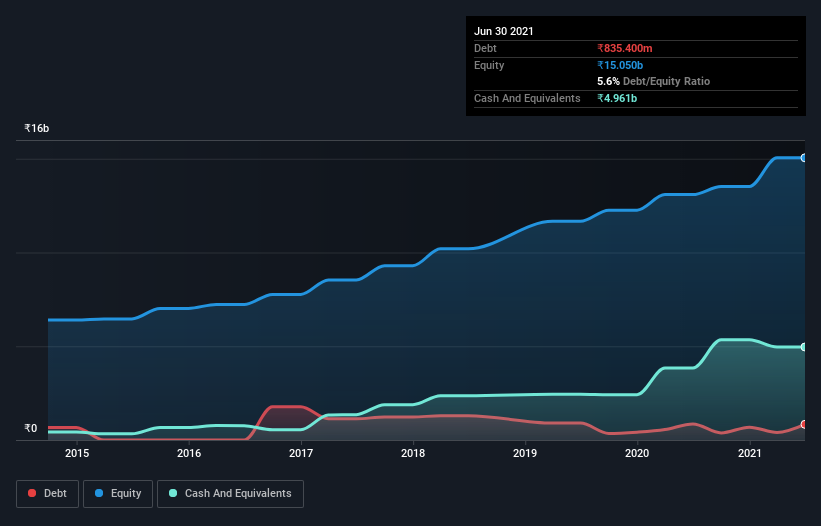Screen dimensions: 821x526
Task: Click the ₹0 y-axis label
Action: click(31, 428)
